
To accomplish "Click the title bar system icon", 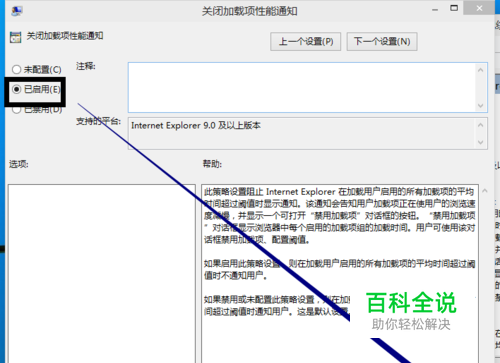I will point(16,11).
